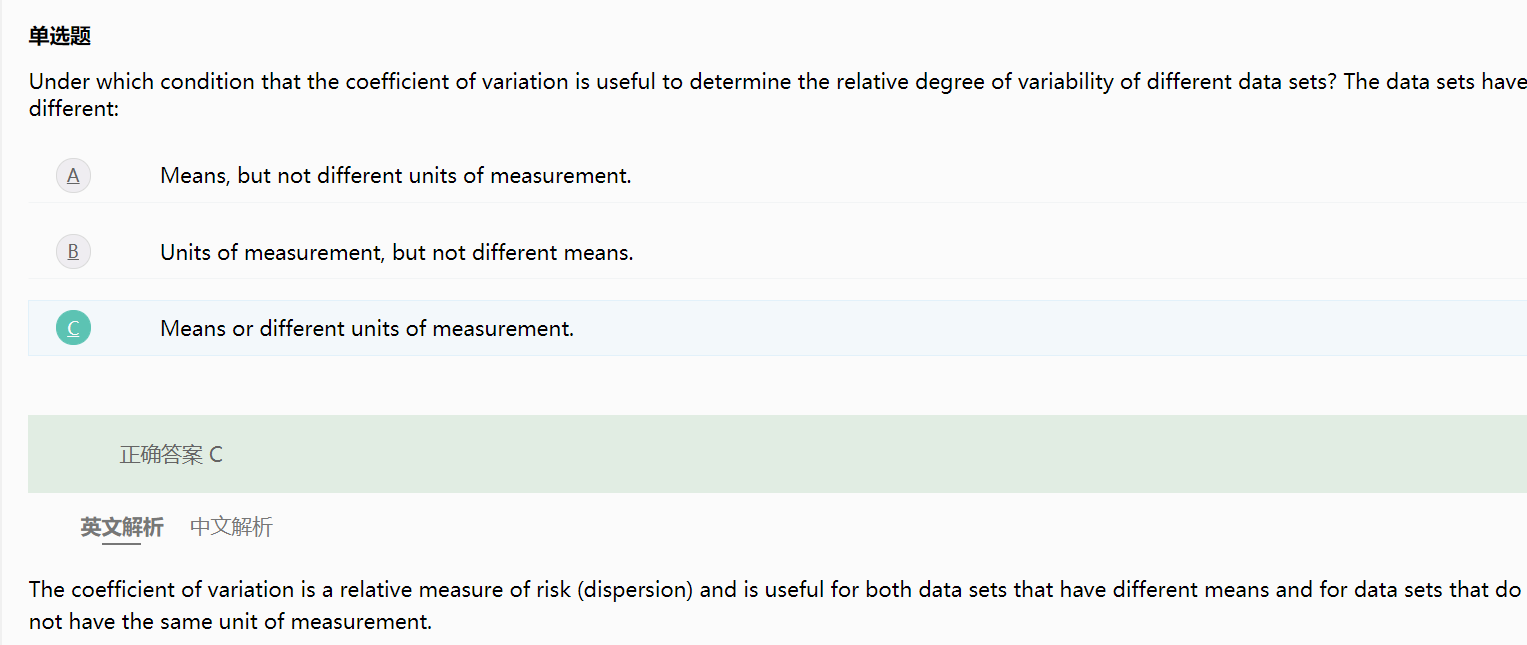
Task: Click the word 'different:' ending the question
Action: (x=74, y=108)
